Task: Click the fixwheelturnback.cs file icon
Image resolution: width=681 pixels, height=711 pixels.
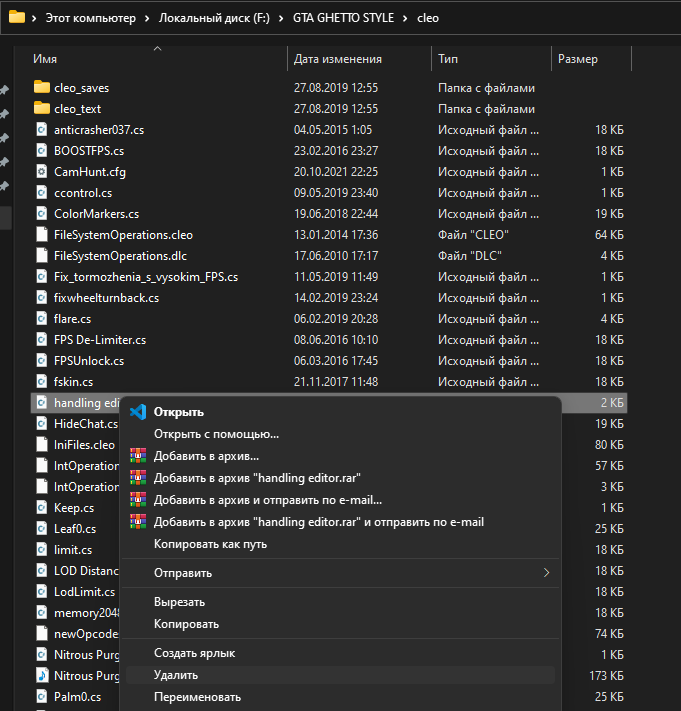Action: coord(42,297)
